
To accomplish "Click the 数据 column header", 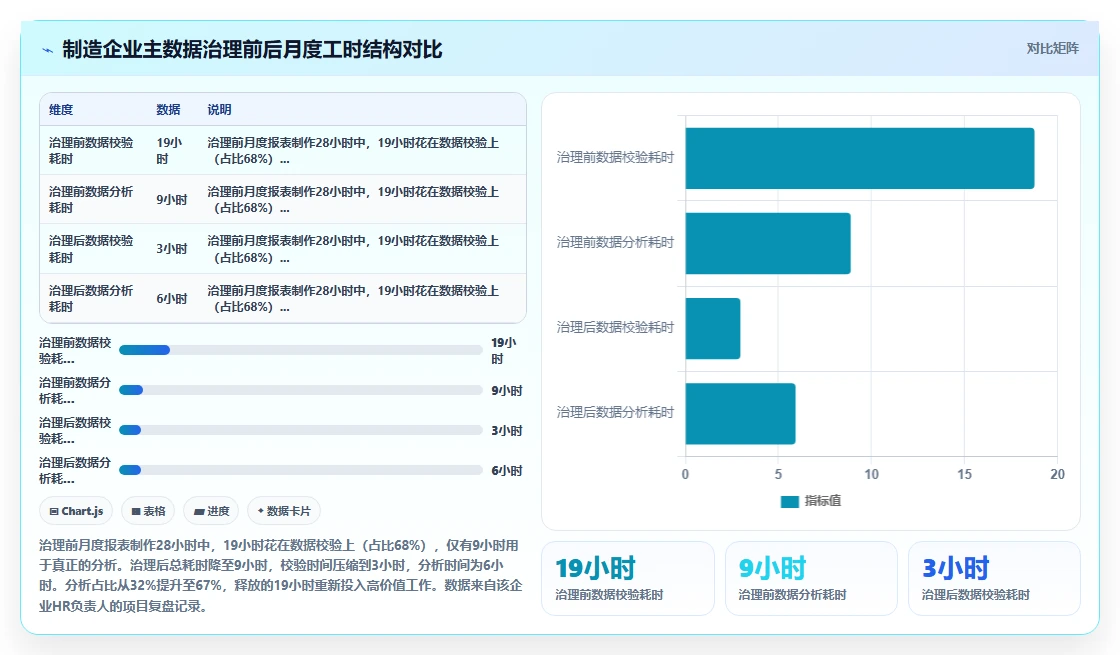I will pyautogui.click(x=169, y=110).
